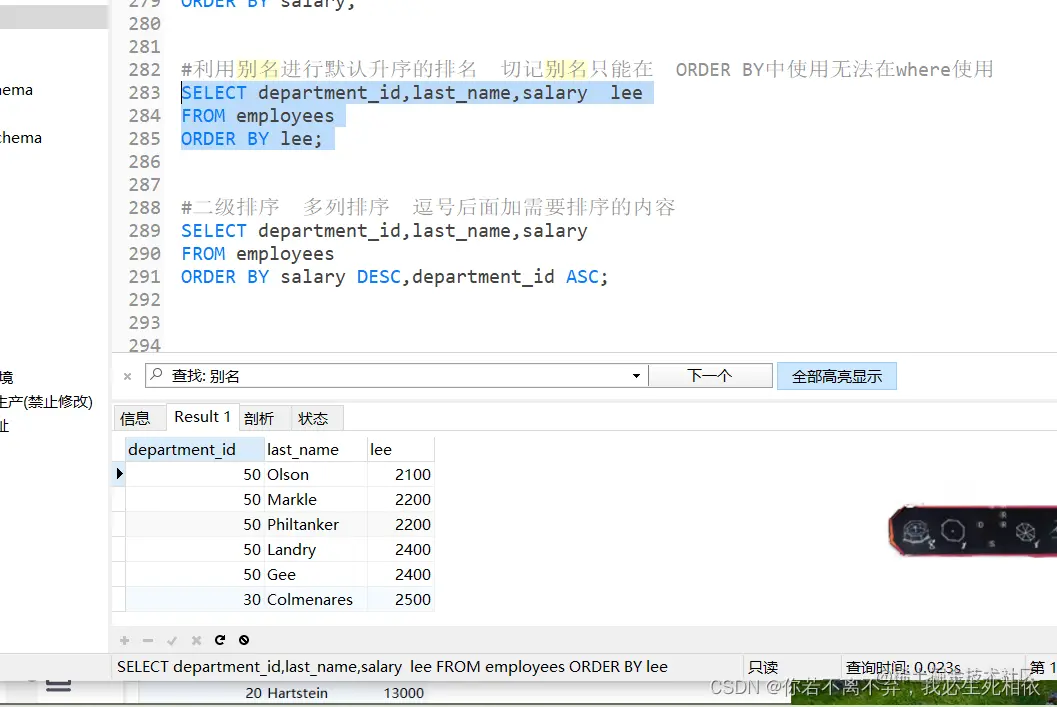Click the apply changes checkmark icon
The width and height of the screenshot is (1057, 707).
pos(172,640)
